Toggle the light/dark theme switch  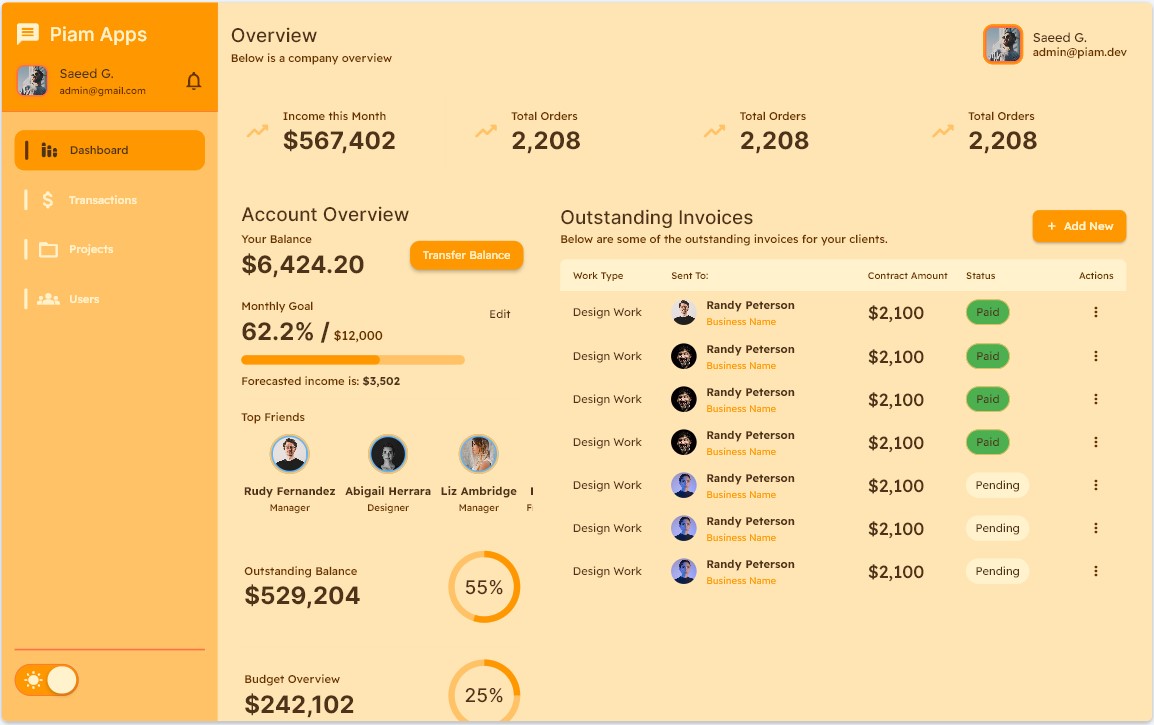click(x=47, y=681)
